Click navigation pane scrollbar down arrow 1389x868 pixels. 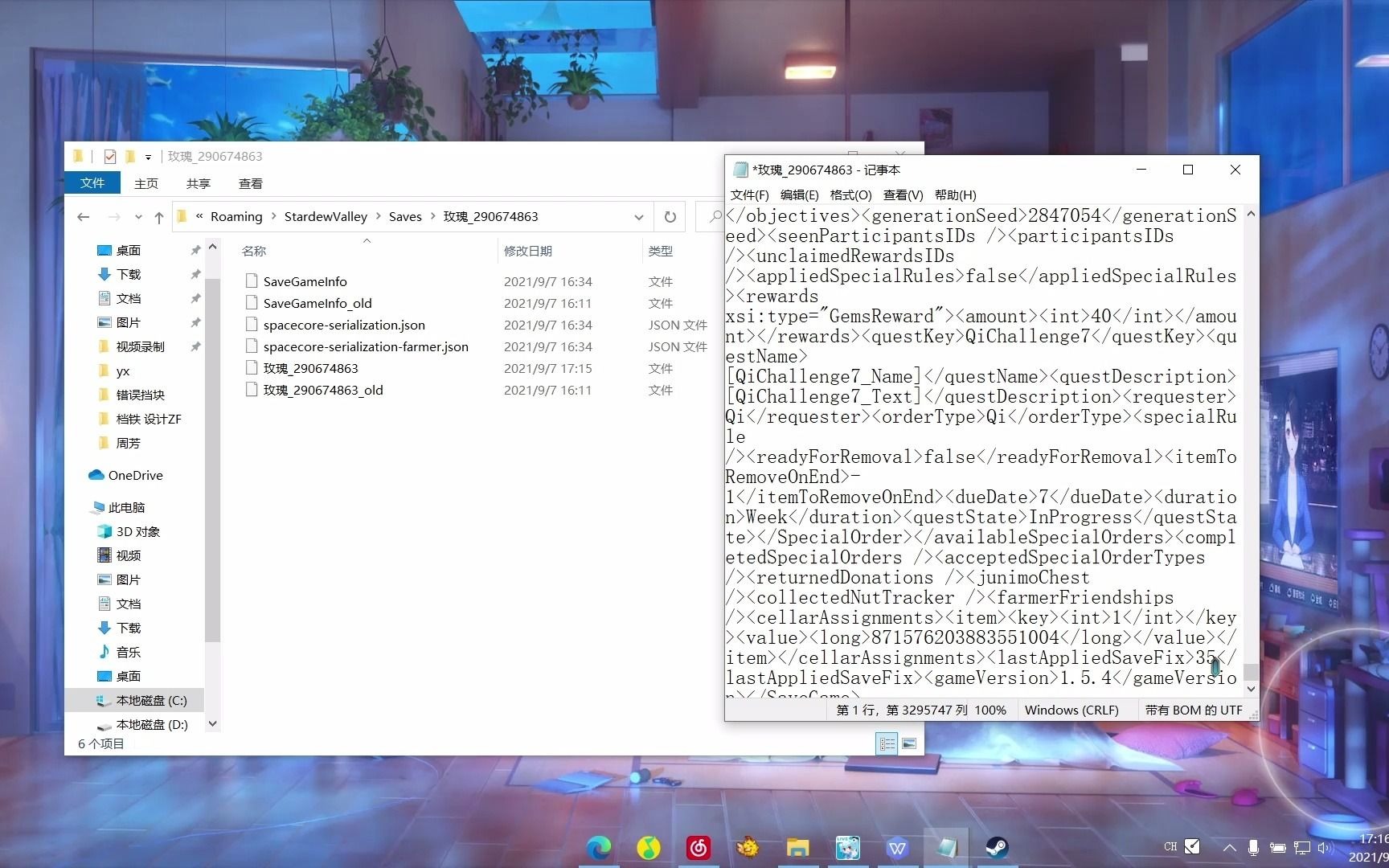click(212, 723)
